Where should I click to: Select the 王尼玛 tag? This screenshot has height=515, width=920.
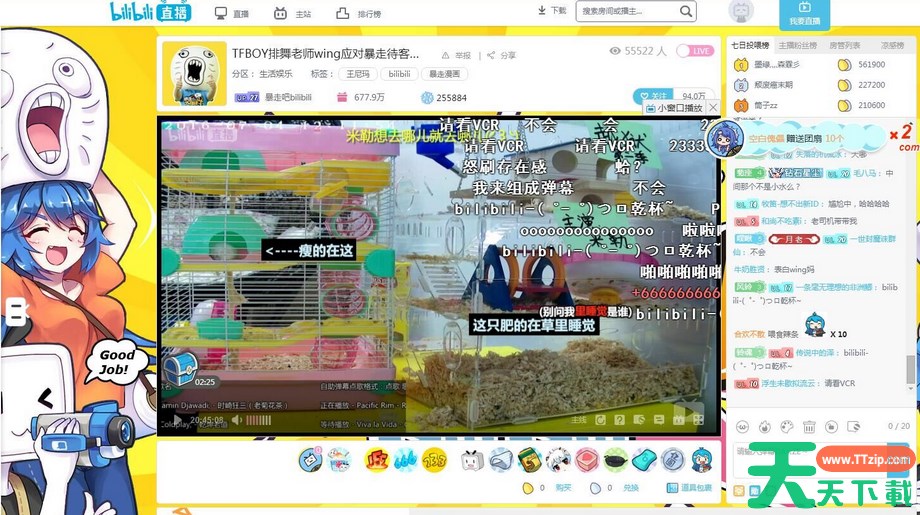point(358,74)
